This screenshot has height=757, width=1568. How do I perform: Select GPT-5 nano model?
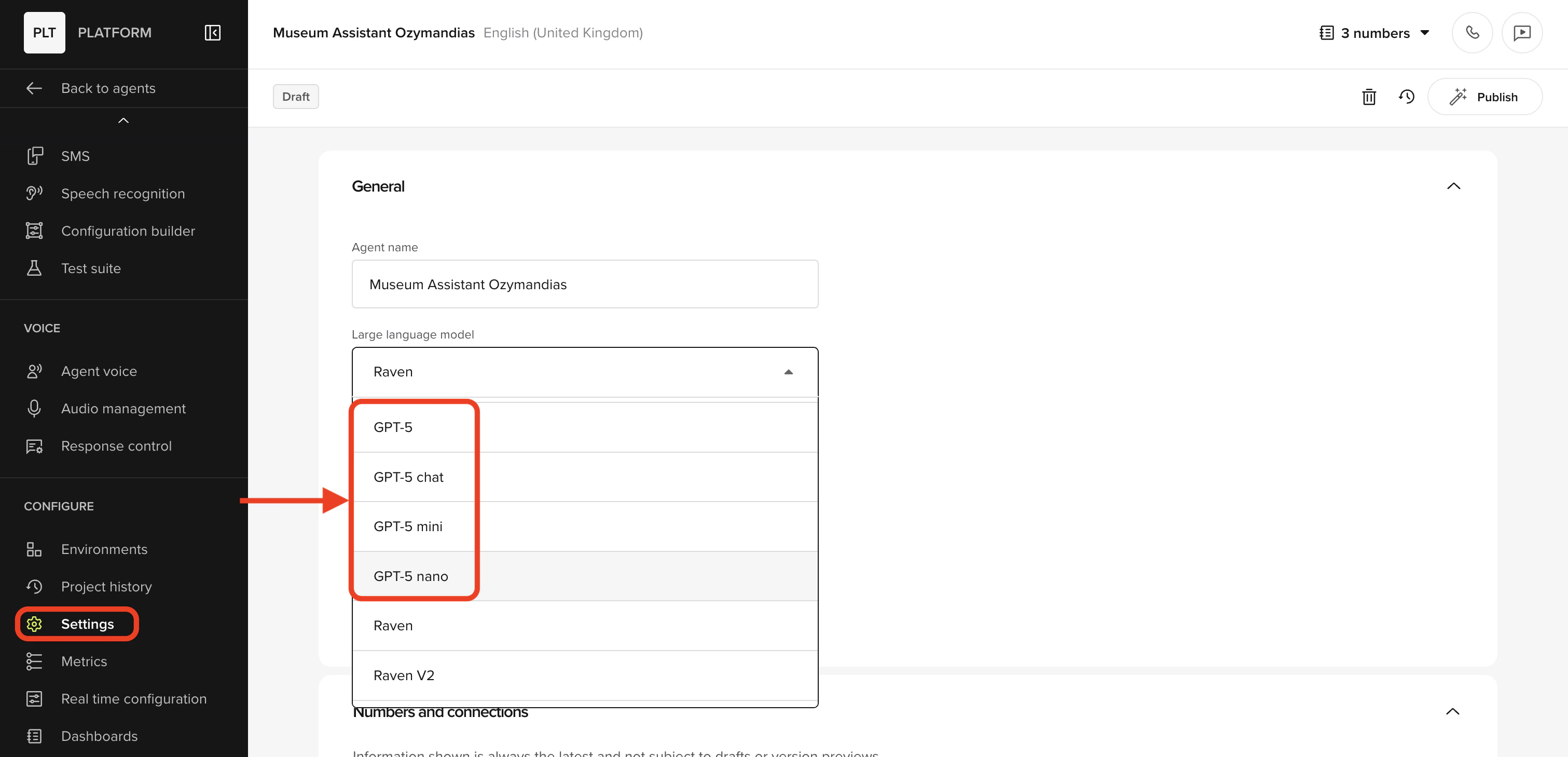[x=410, y=575]
